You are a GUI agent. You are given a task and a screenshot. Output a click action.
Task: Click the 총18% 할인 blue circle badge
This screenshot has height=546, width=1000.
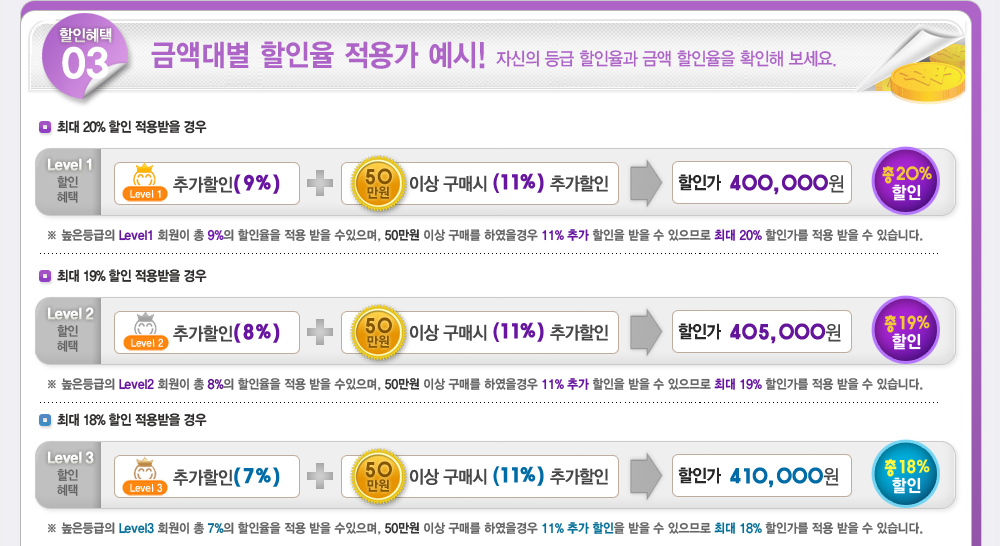[x=906, y=475]
